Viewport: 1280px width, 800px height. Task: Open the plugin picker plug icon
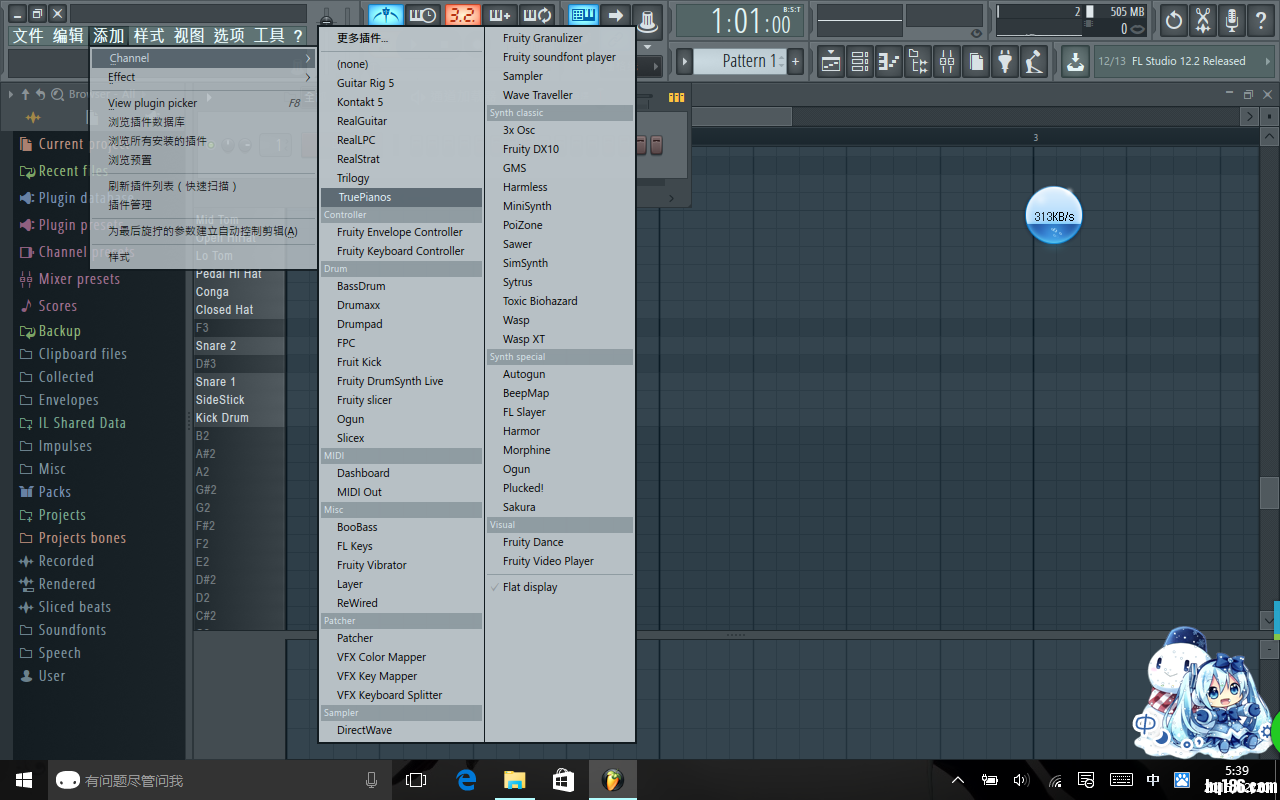[1005, 62]
